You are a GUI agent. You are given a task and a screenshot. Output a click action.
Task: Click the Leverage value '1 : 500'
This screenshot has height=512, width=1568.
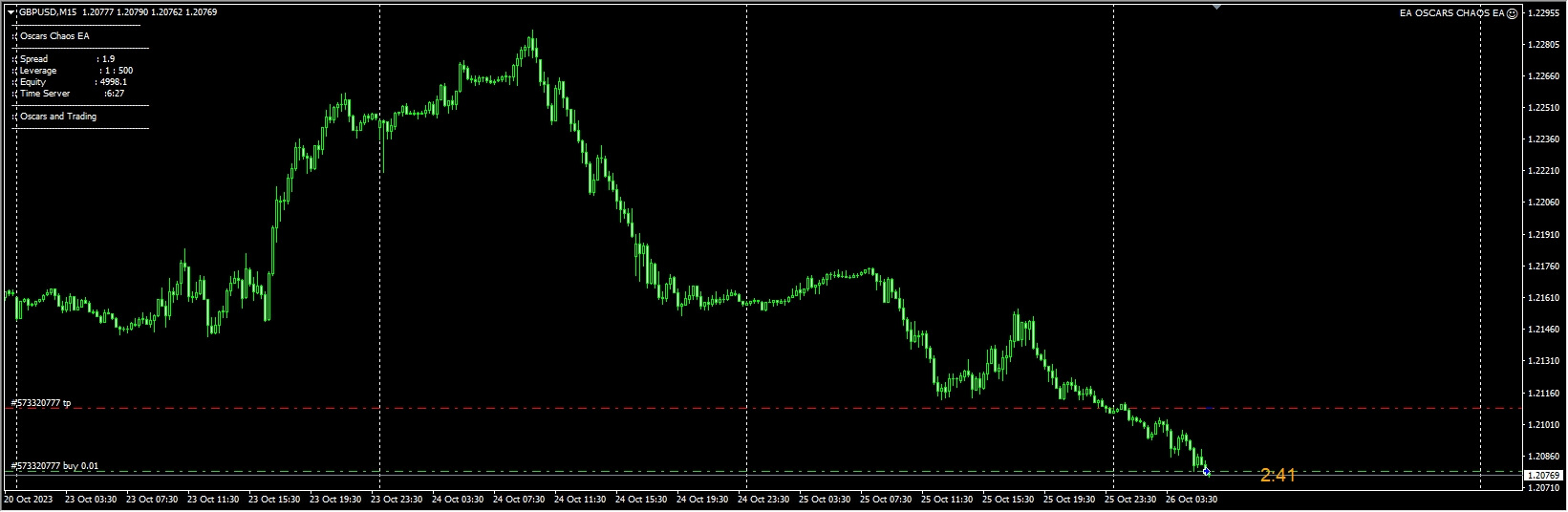[x=118, y=71]
